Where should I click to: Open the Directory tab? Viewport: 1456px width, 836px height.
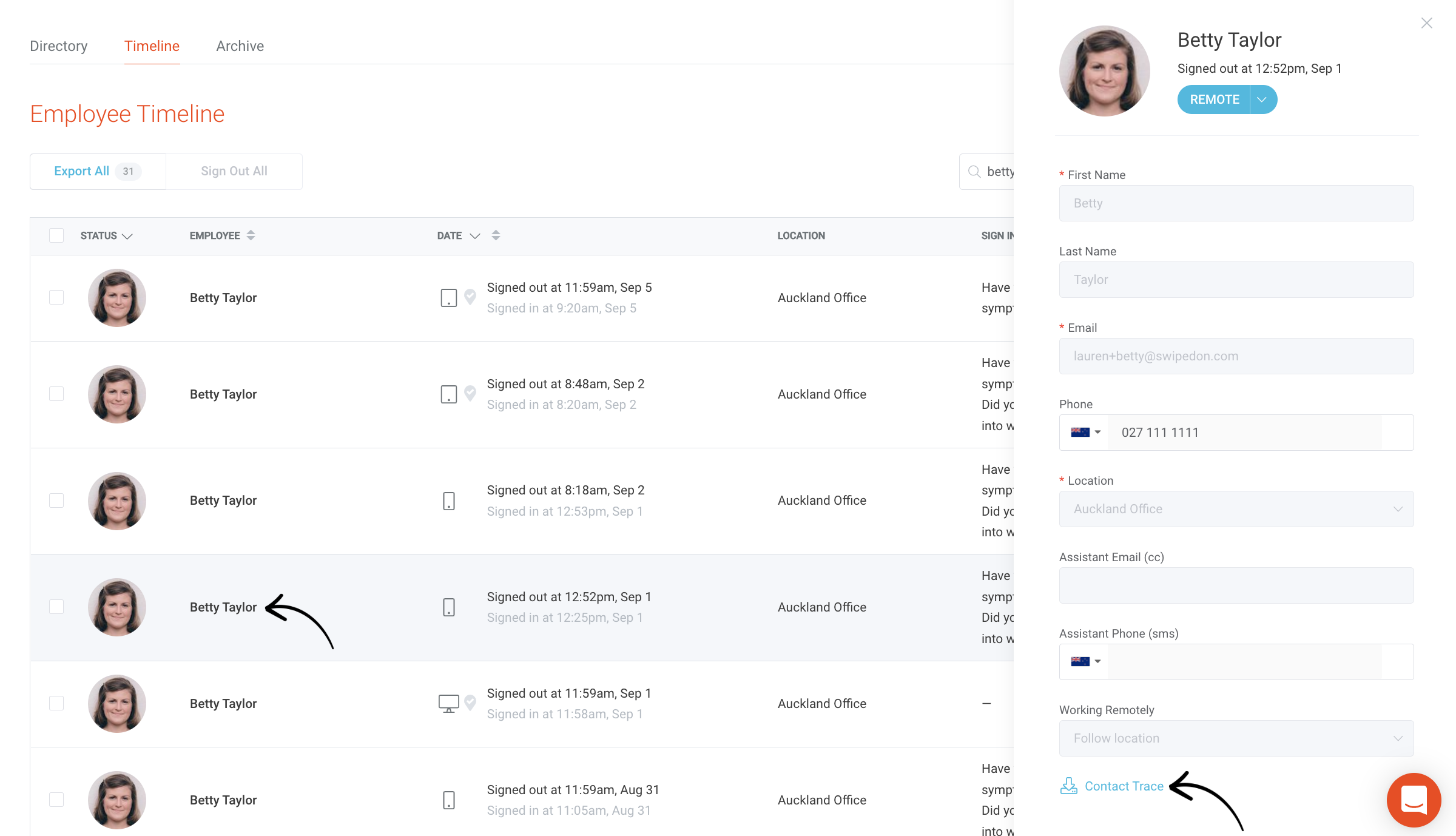pyautogui.click(x=59, y=46)
